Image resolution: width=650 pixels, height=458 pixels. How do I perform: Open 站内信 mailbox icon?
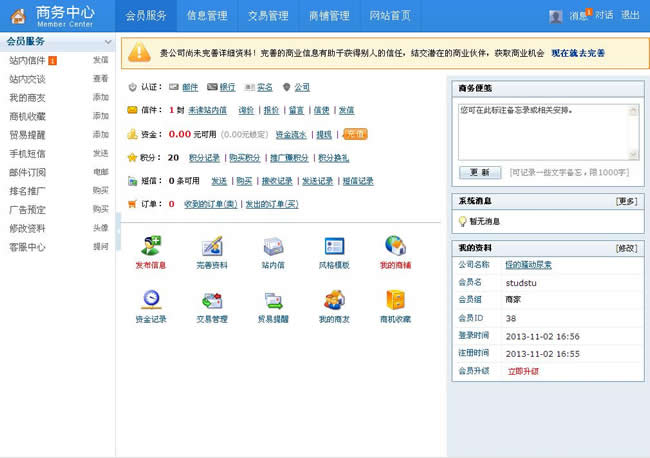(273, 246)
